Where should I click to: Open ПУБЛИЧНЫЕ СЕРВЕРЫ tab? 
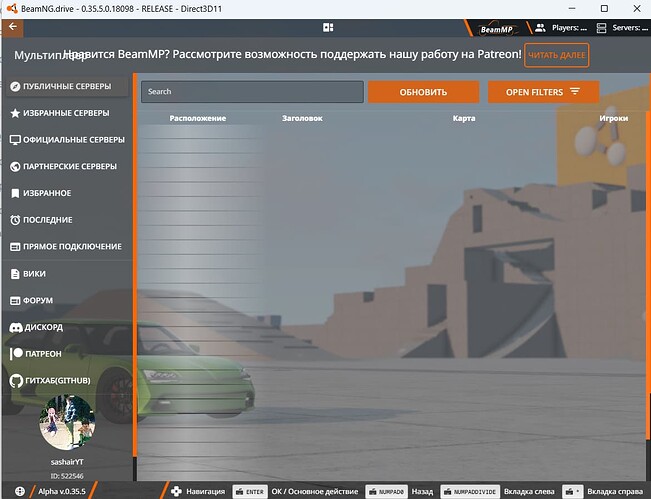pos(67,86)
